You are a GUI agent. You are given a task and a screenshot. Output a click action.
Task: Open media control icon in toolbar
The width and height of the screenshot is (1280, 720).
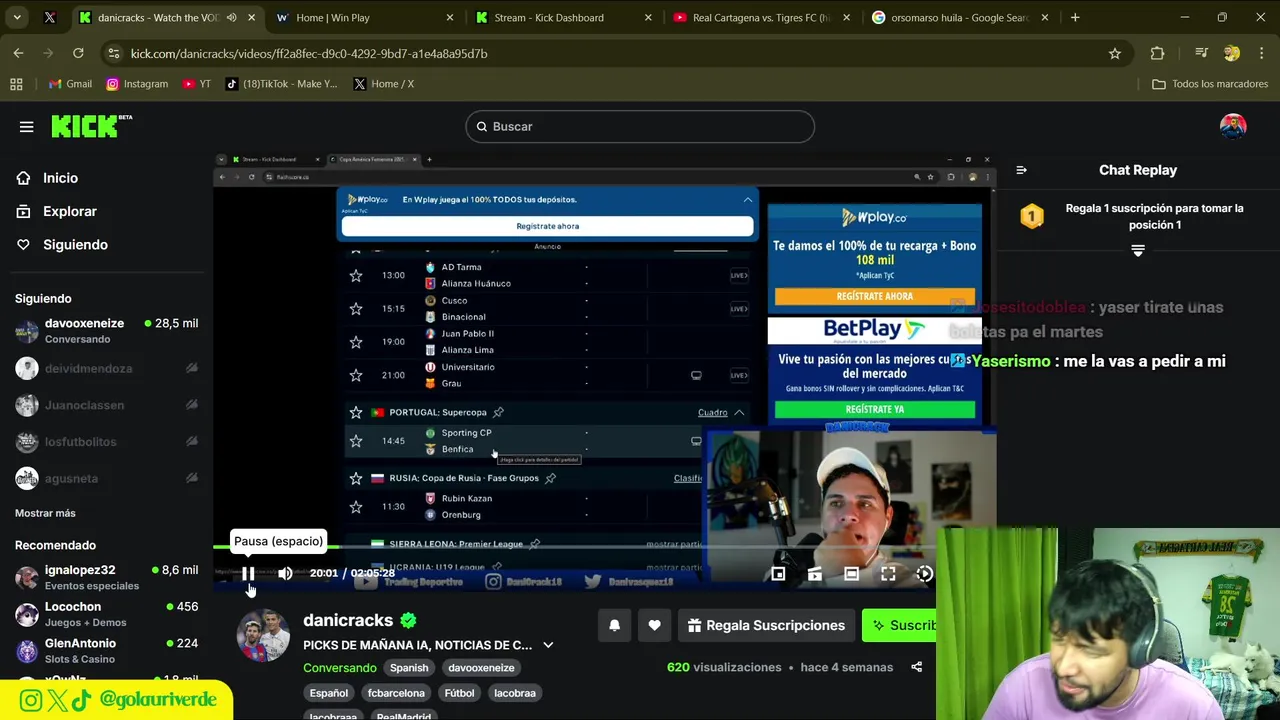click(1201, 53)
